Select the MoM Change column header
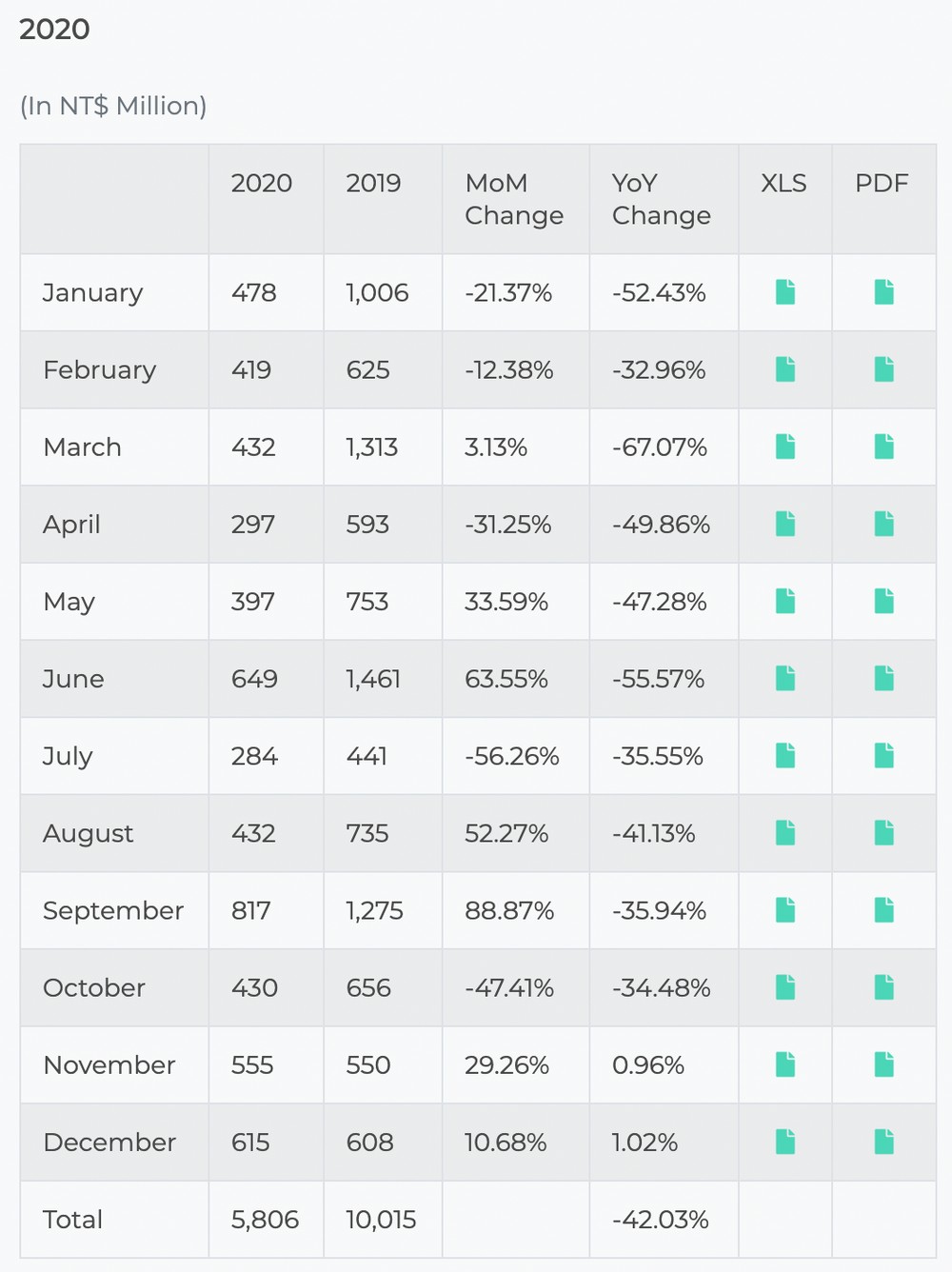Screen dimensions: 952x1272 [514, 199]
